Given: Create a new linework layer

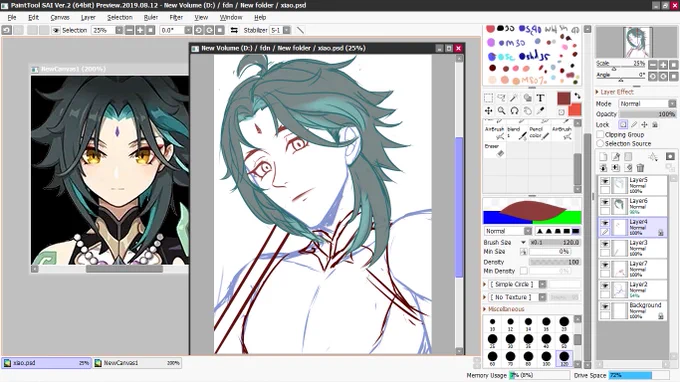Looking at the screenshot, I should [x=616, y=157].
